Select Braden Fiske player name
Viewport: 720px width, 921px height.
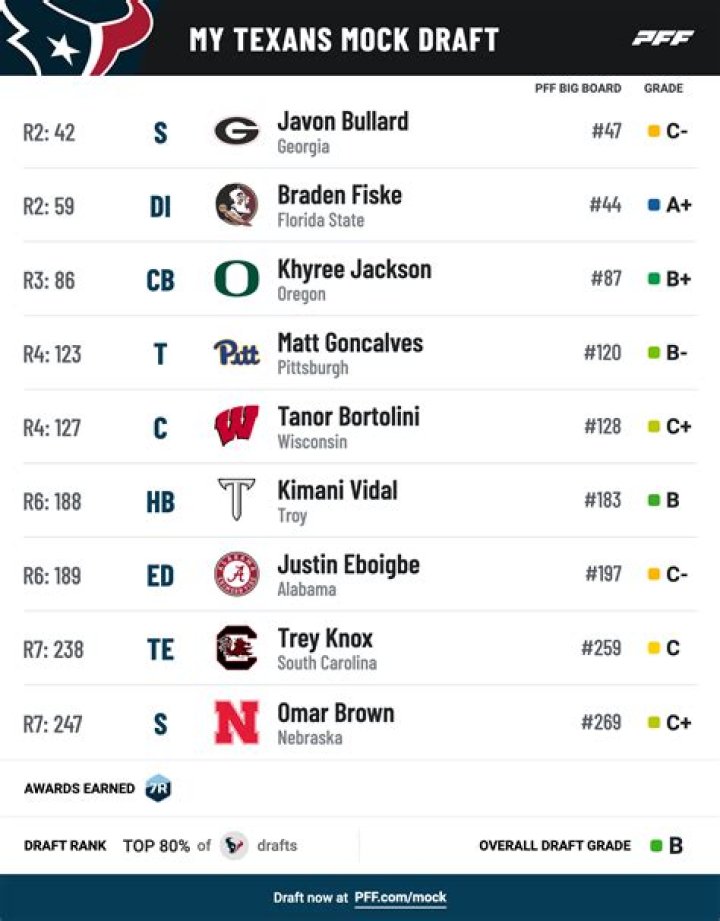[x=339, y=195]
